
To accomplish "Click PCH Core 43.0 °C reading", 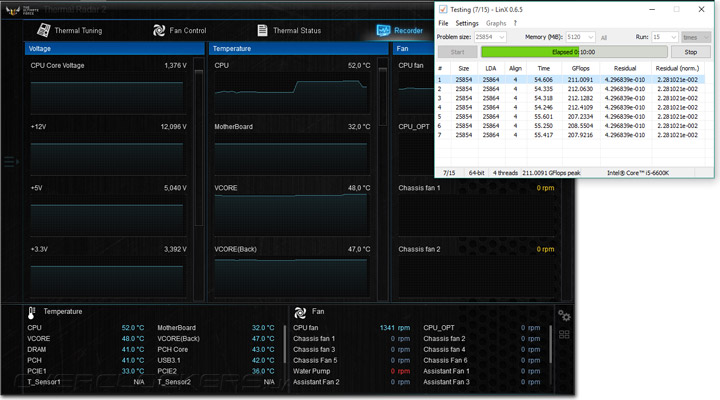I will click(263, 349).
